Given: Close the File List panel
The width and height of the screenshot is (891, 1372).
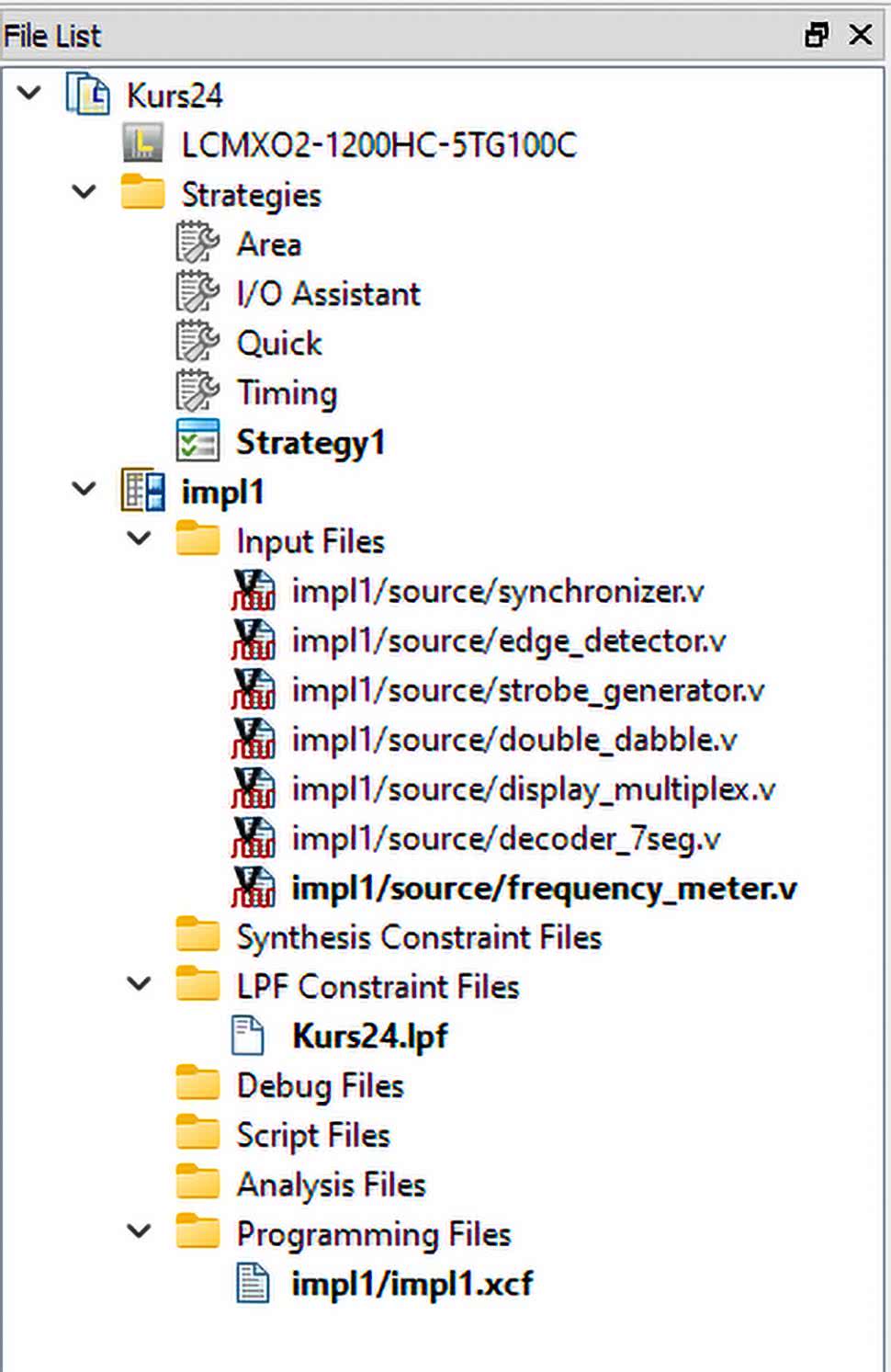Looking at the screenshot, I should (x=861, y=35).
